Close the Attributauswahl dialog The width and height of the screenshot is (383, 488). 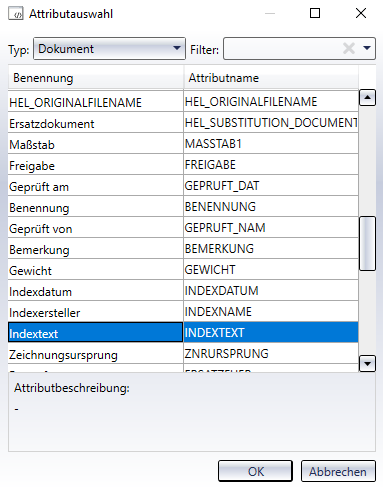[x=361, y=13]
